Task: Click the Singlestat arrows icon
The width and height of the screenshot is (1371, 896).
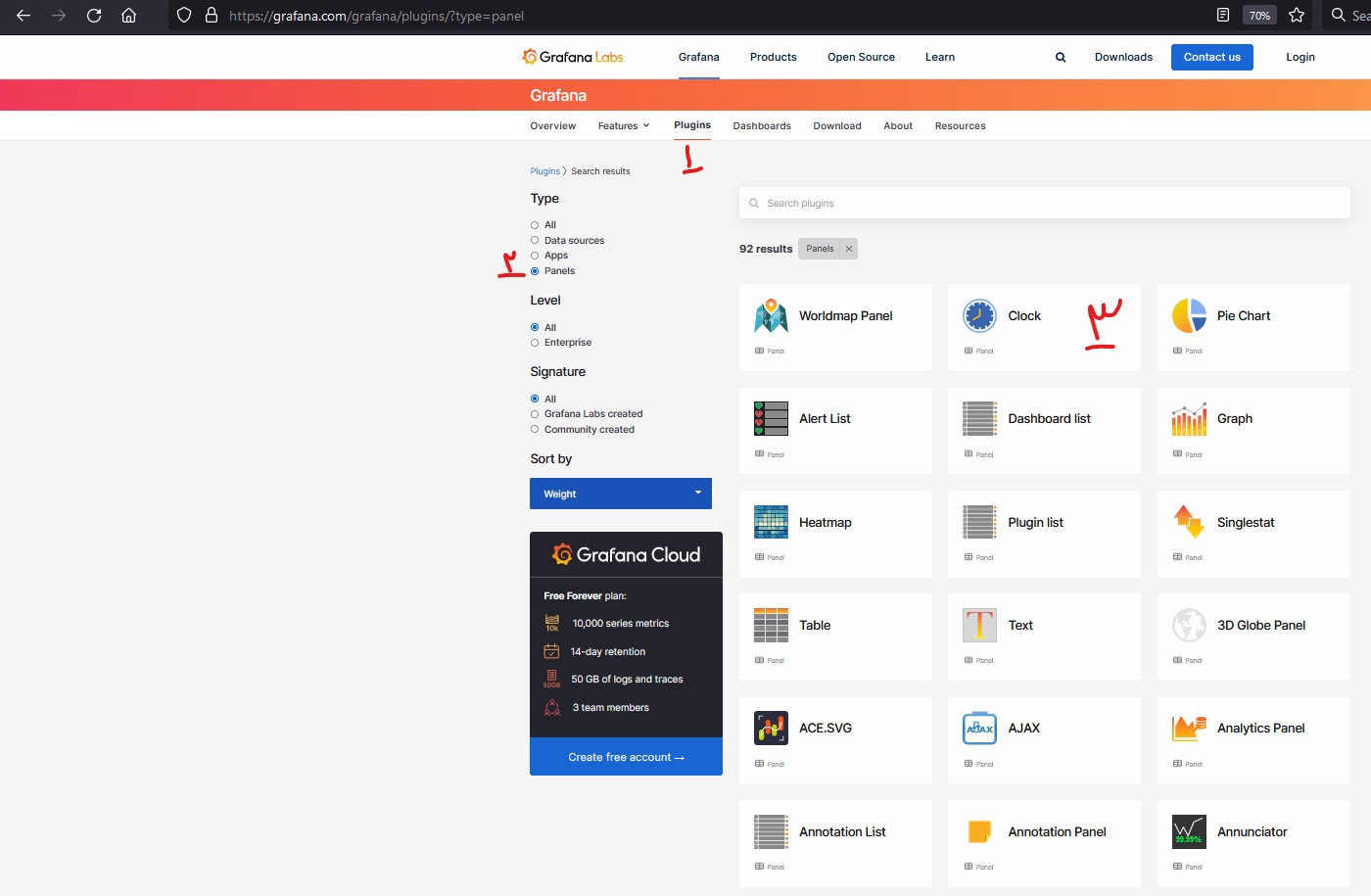Action: click(x=1189, y=522)
